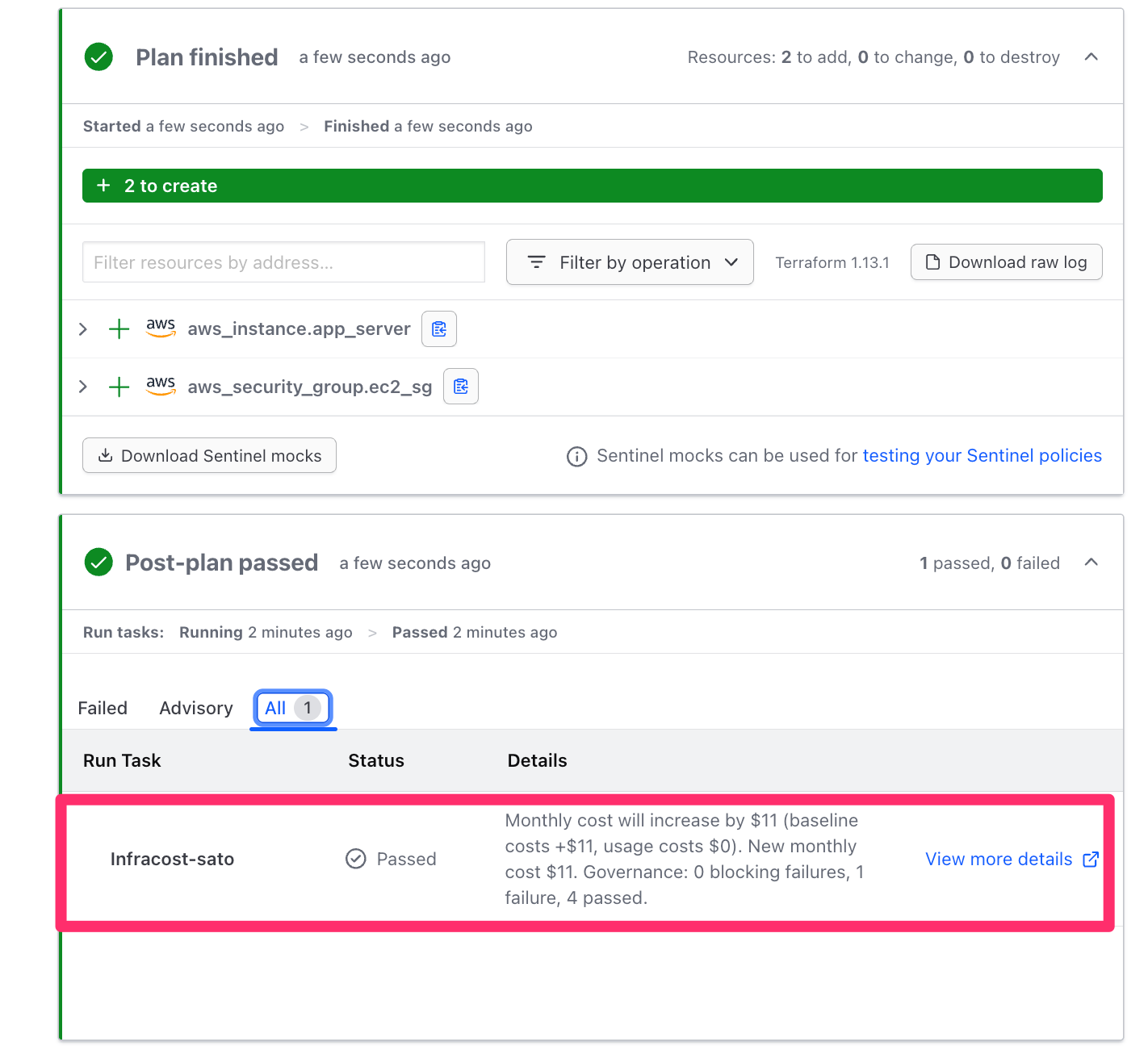Click the copy icon next to aws_instance.app_server
This screenshot has height=1046, width=1148.
tap(439, 328)
